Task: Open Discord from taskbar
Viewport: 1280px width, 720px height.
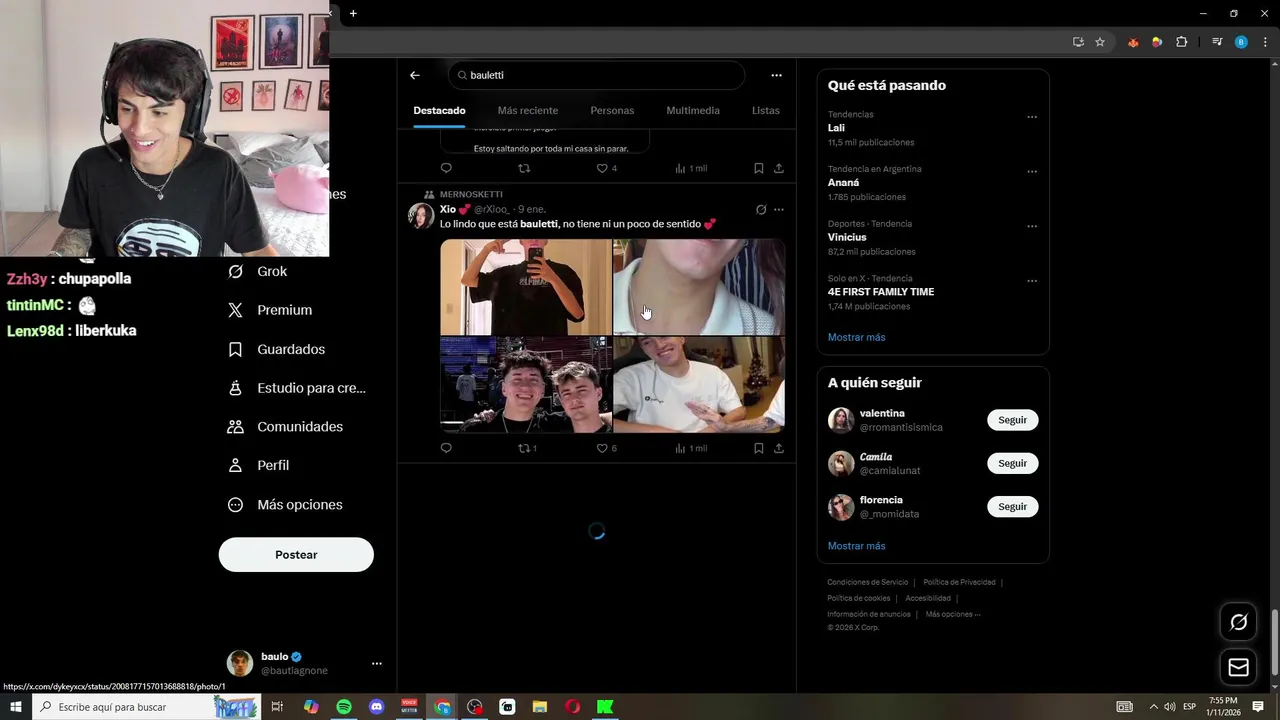Action: coord(376,707)
